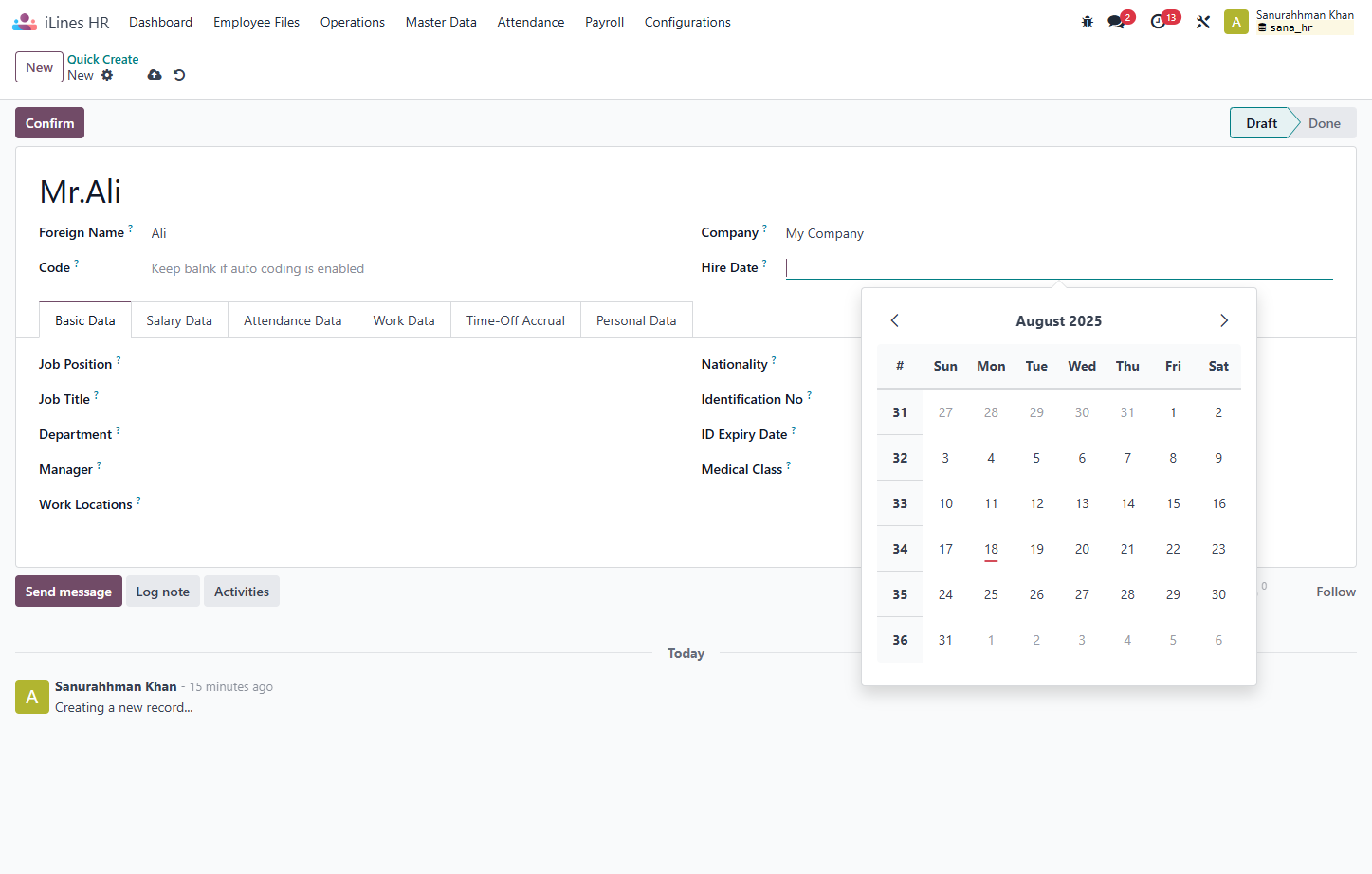Click the chatter avatar of Sanurahhman Khan
Image resolution: width=1372 pixels, height=874 pixels.
[32, 697]
